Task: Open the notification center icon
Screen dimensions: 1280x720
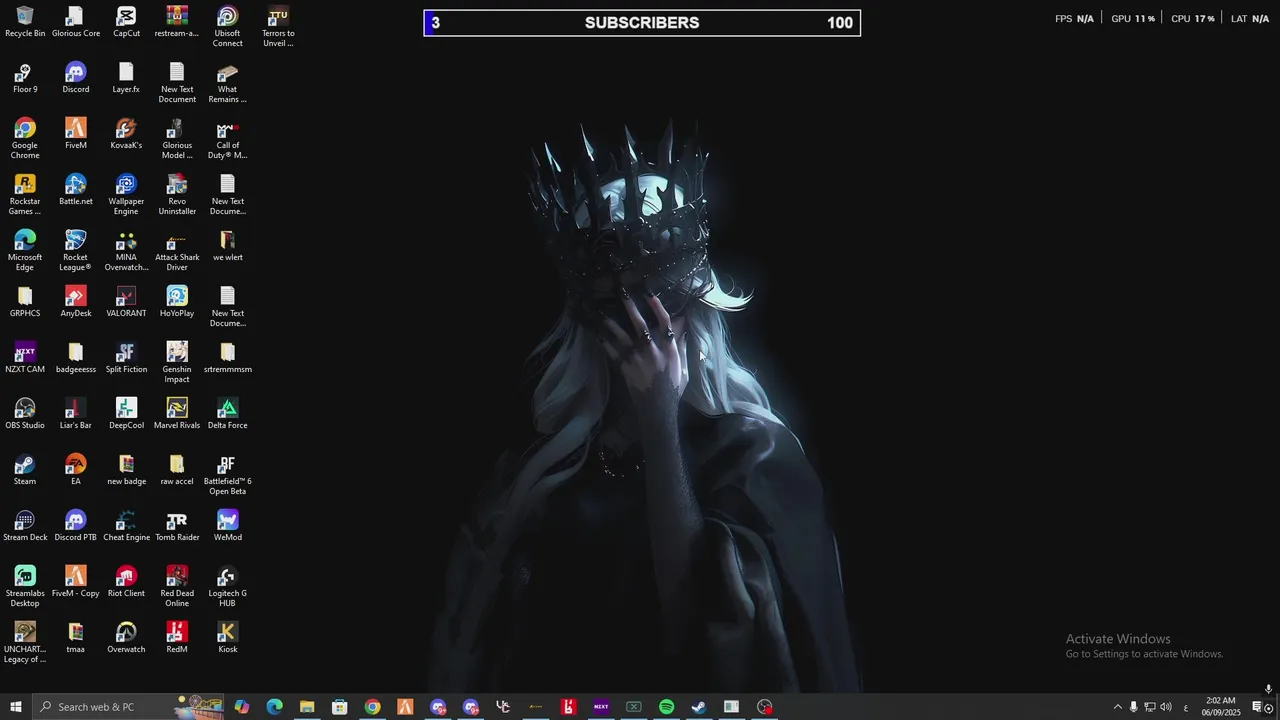Action: tap(1257, 707)
